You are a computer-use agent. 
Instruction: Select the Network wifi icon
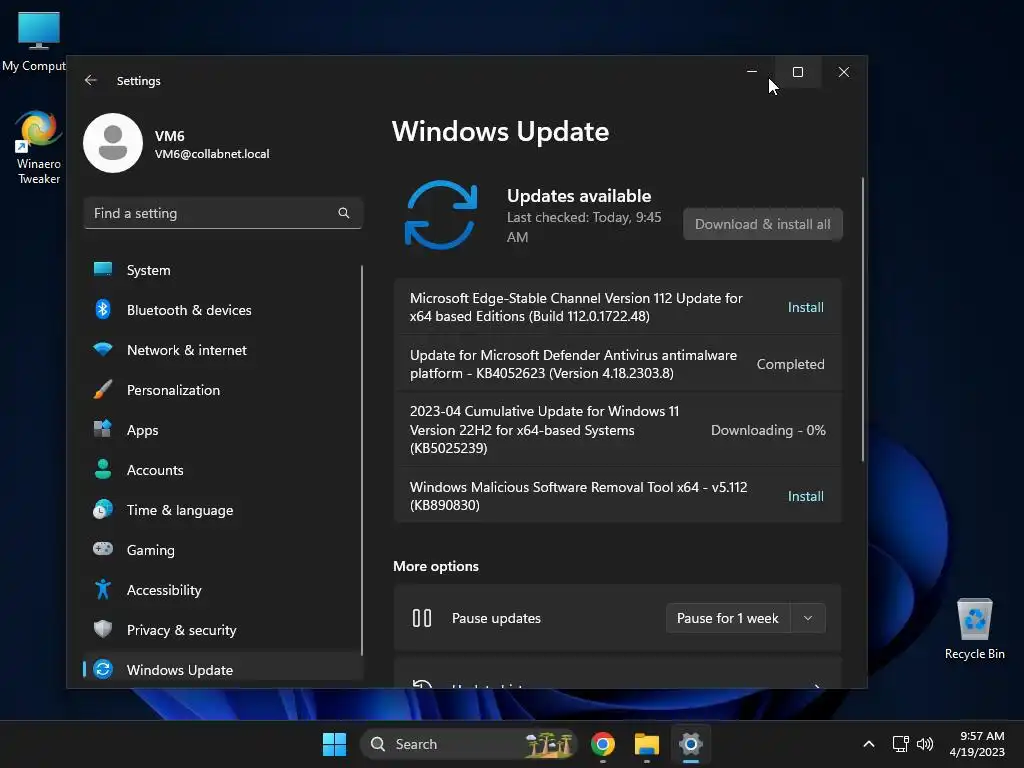coord(103,349)
